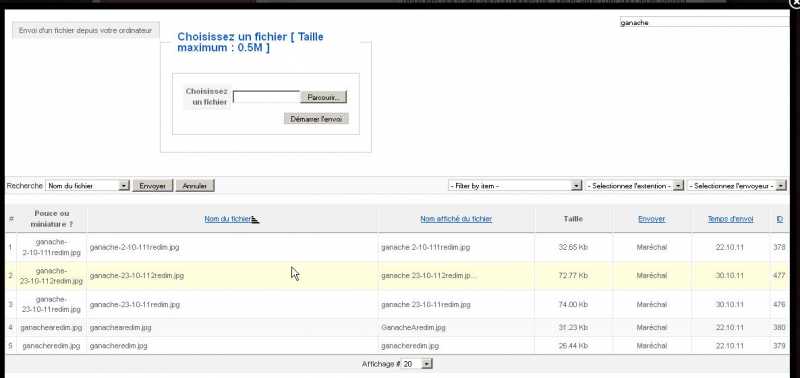Click ID value 380
800x378 pixels.
point(779,327)
